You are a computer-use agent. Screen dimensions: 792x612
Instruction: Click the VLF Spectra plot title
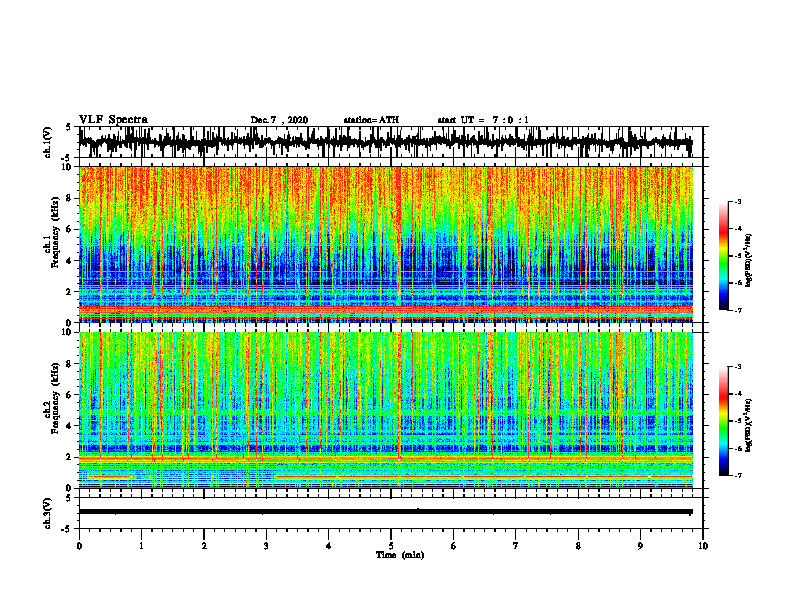click(113, 120)
